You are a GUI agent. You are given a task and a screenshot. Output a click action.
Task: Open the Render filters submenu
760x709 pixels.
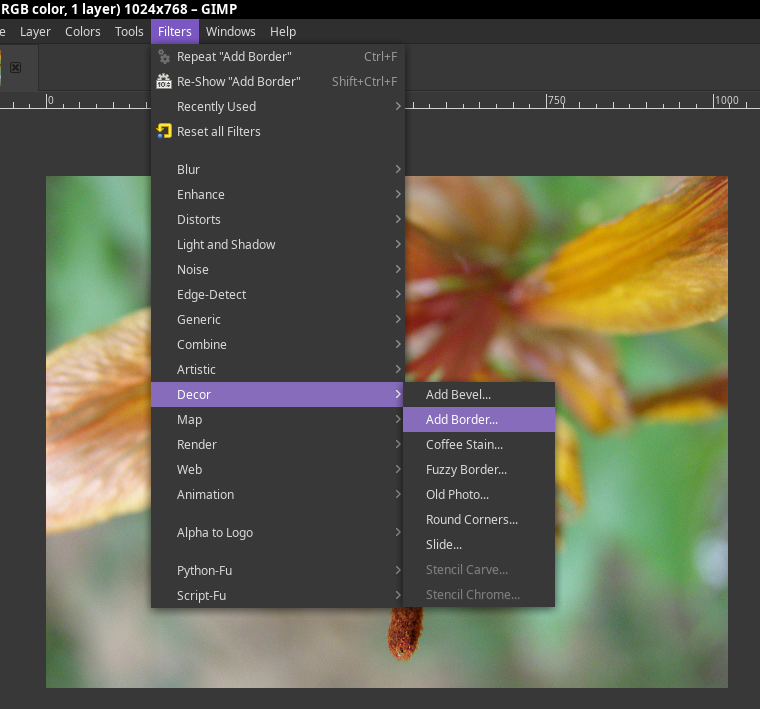pyautogui.click(x=278, y=444)
